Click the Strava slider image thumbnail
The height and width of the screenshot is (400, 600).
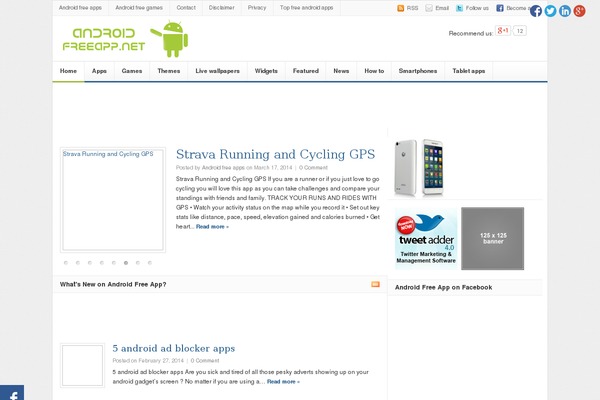pos(113,200)
